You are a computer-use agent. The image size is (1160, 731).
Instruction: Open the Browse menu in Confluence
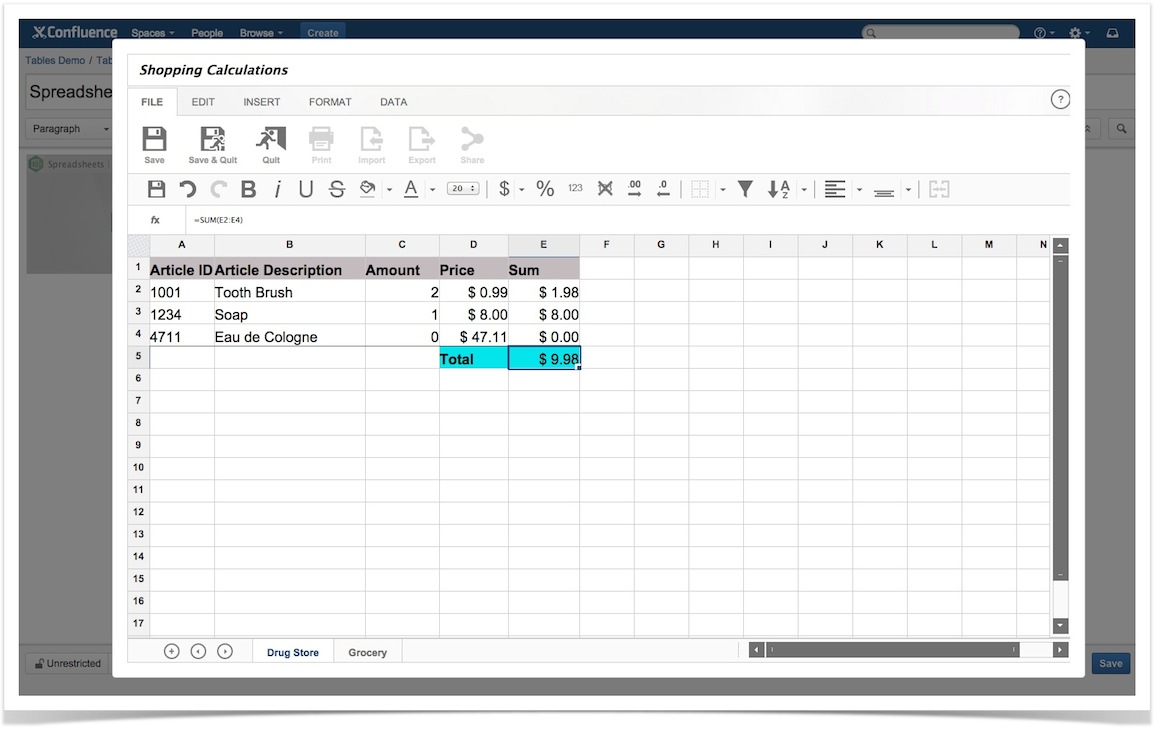coord(261,33)
